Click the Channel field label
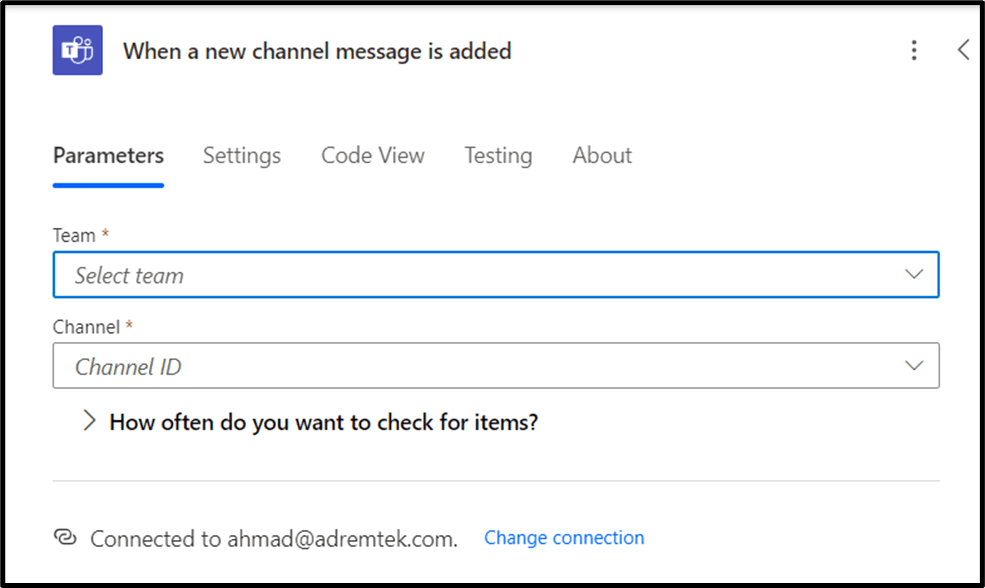 pos(86,327)
